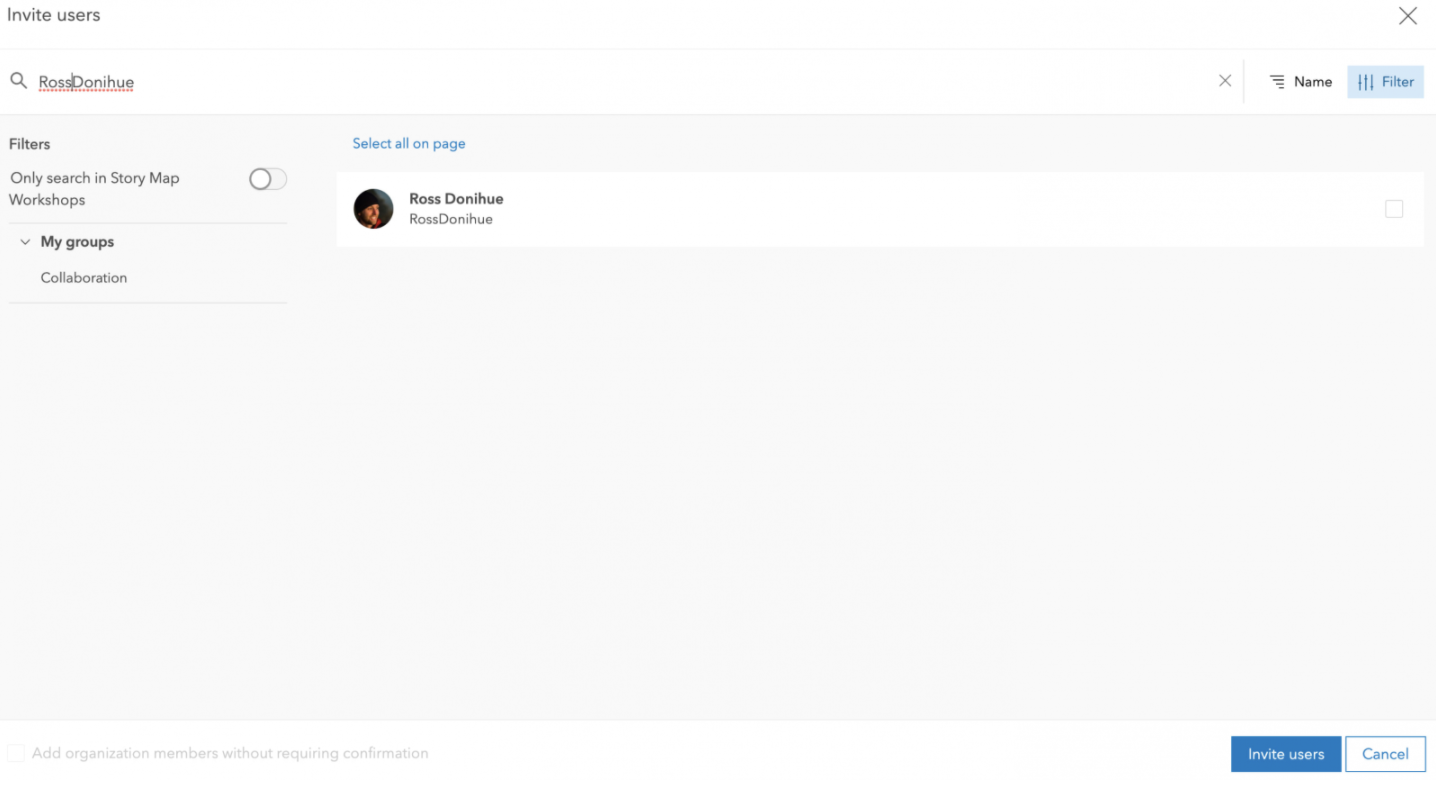
Task: Collapse the My groups section
Action: (24, 241)
